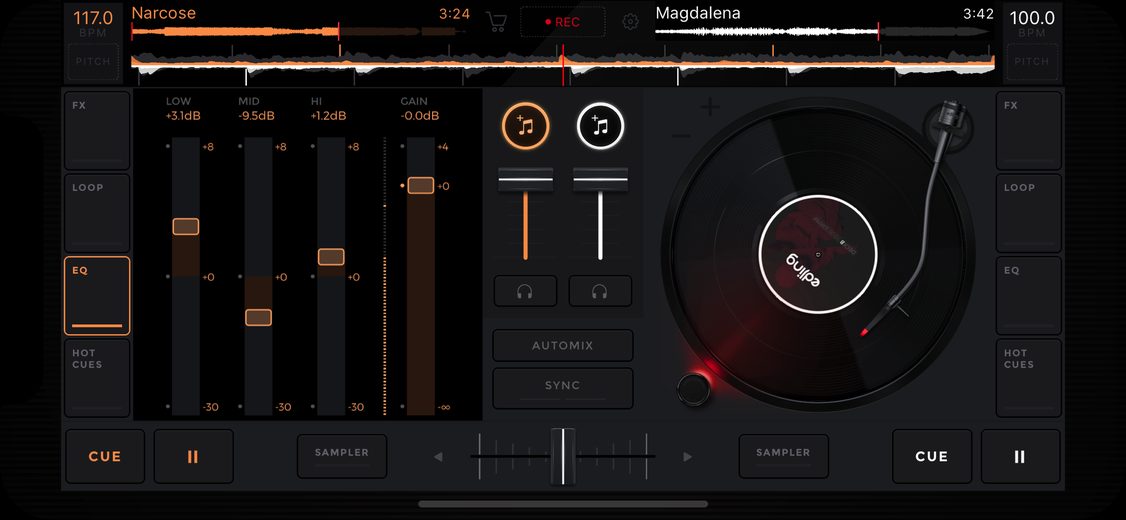Click the Magdalena track title
This screenshot has width=1126, height=520.
698,13
